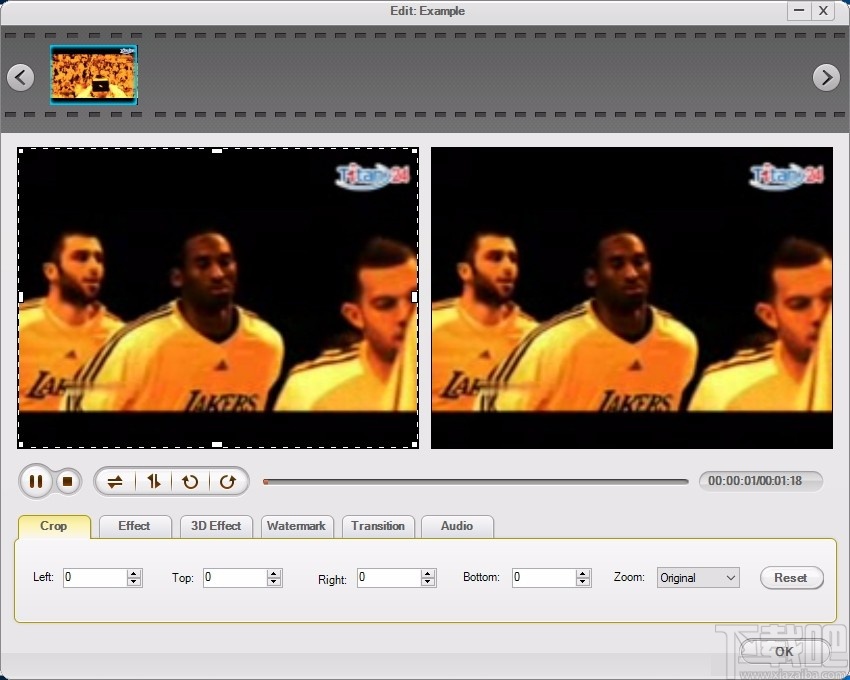Switch to the Audio tab
The width and height of the screenshot is (850, 680).
[x=457, y=526]
